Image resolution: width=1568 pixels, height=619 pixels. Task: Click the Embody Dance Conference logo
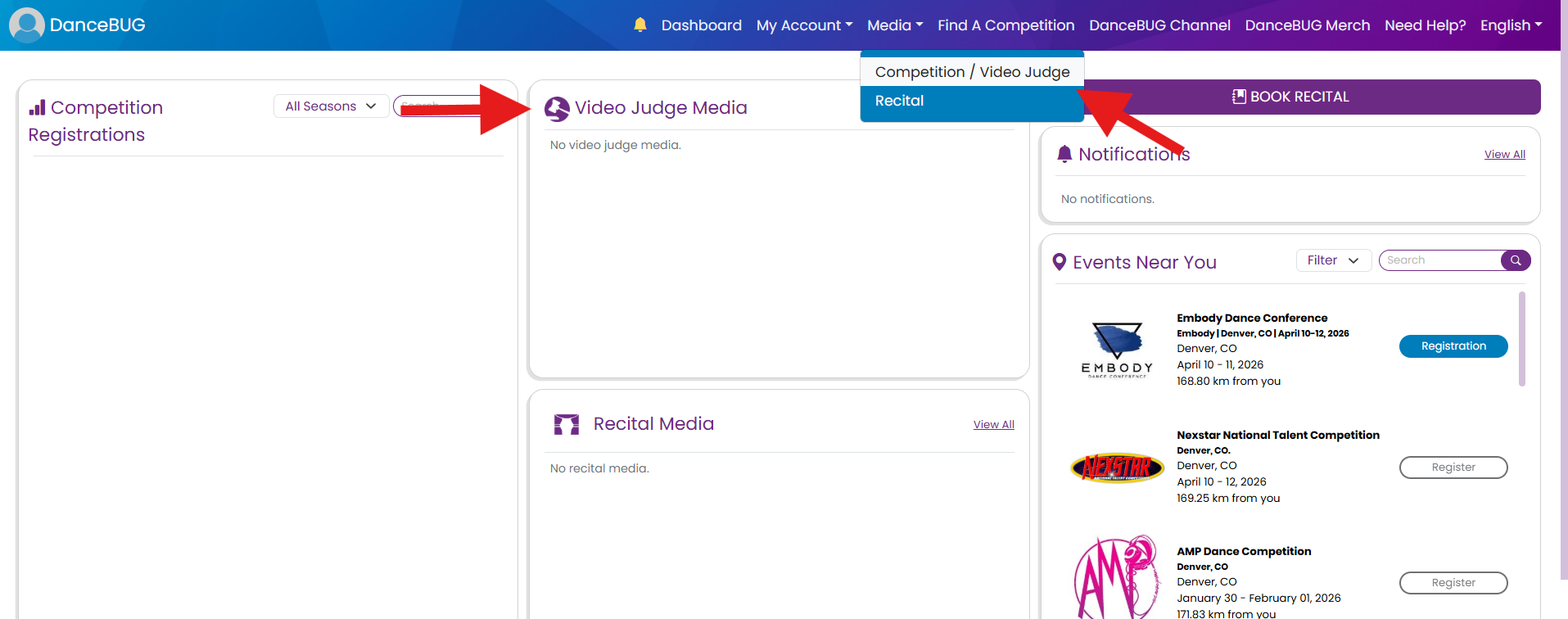coord(1117,350)
